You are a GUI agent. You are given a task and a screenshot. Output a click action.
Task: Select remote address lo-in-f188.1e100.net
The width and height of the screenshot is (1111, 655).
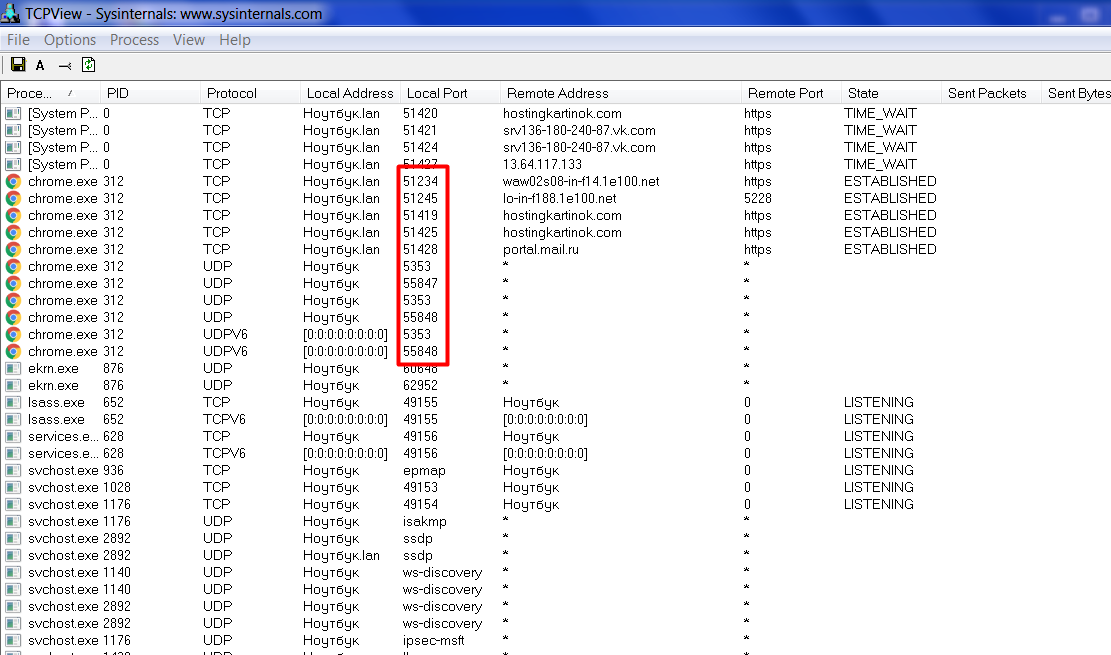560,198
